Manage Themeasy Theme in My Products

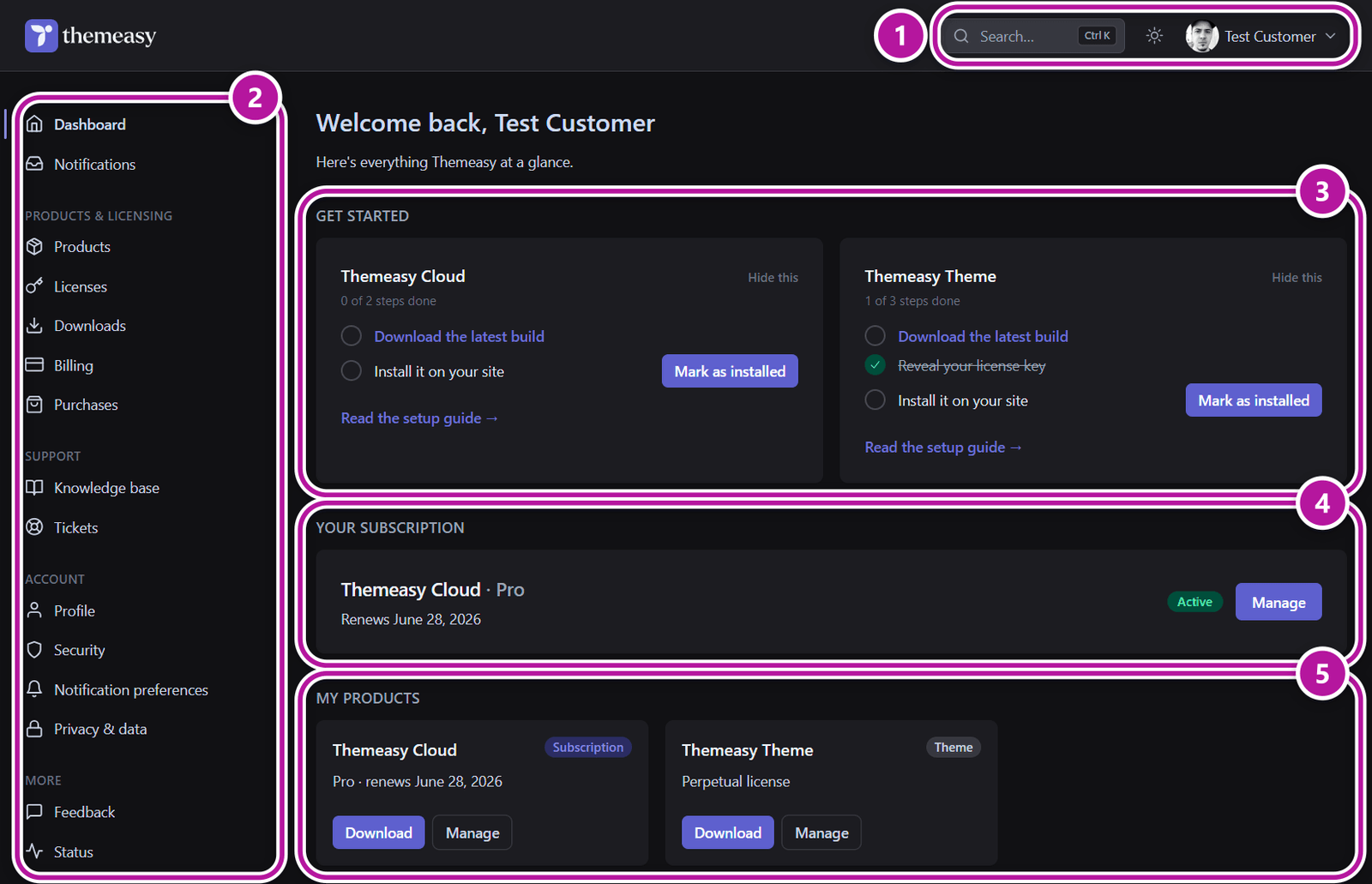click(821, 833)
